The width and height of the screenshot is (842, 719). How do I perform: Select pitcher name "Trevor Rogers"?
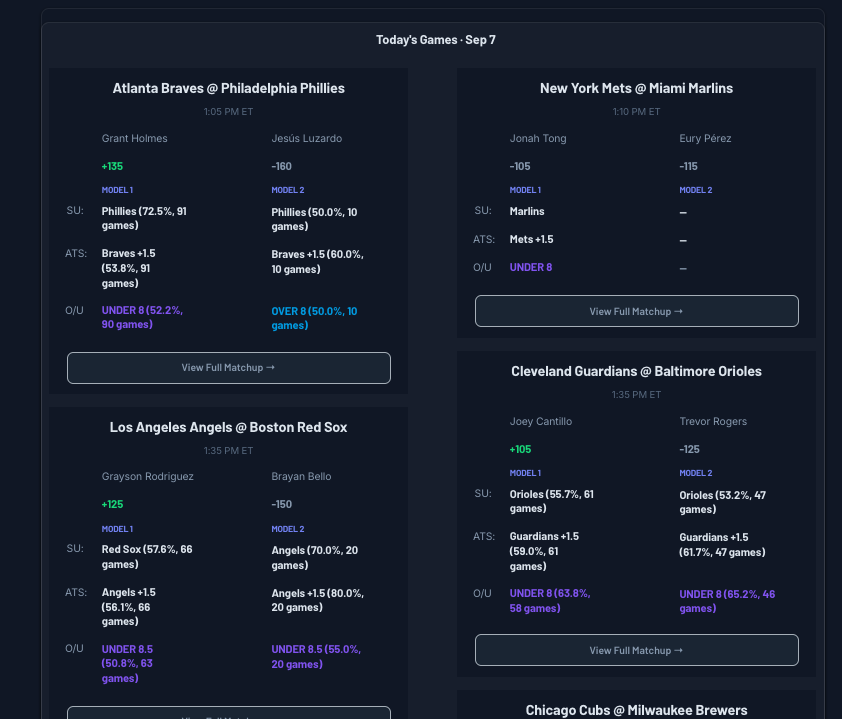click(x=713, y=422)
